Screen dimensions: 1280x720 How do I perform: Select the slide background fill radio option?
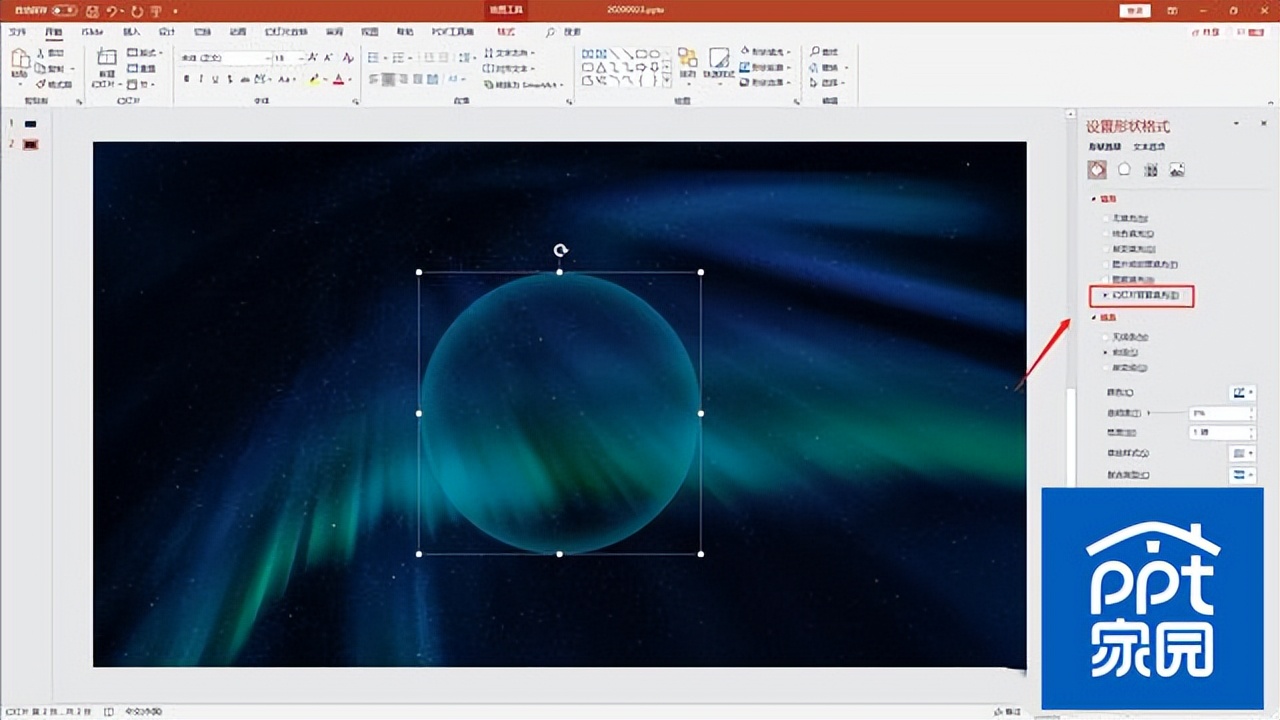[1104, 296]
